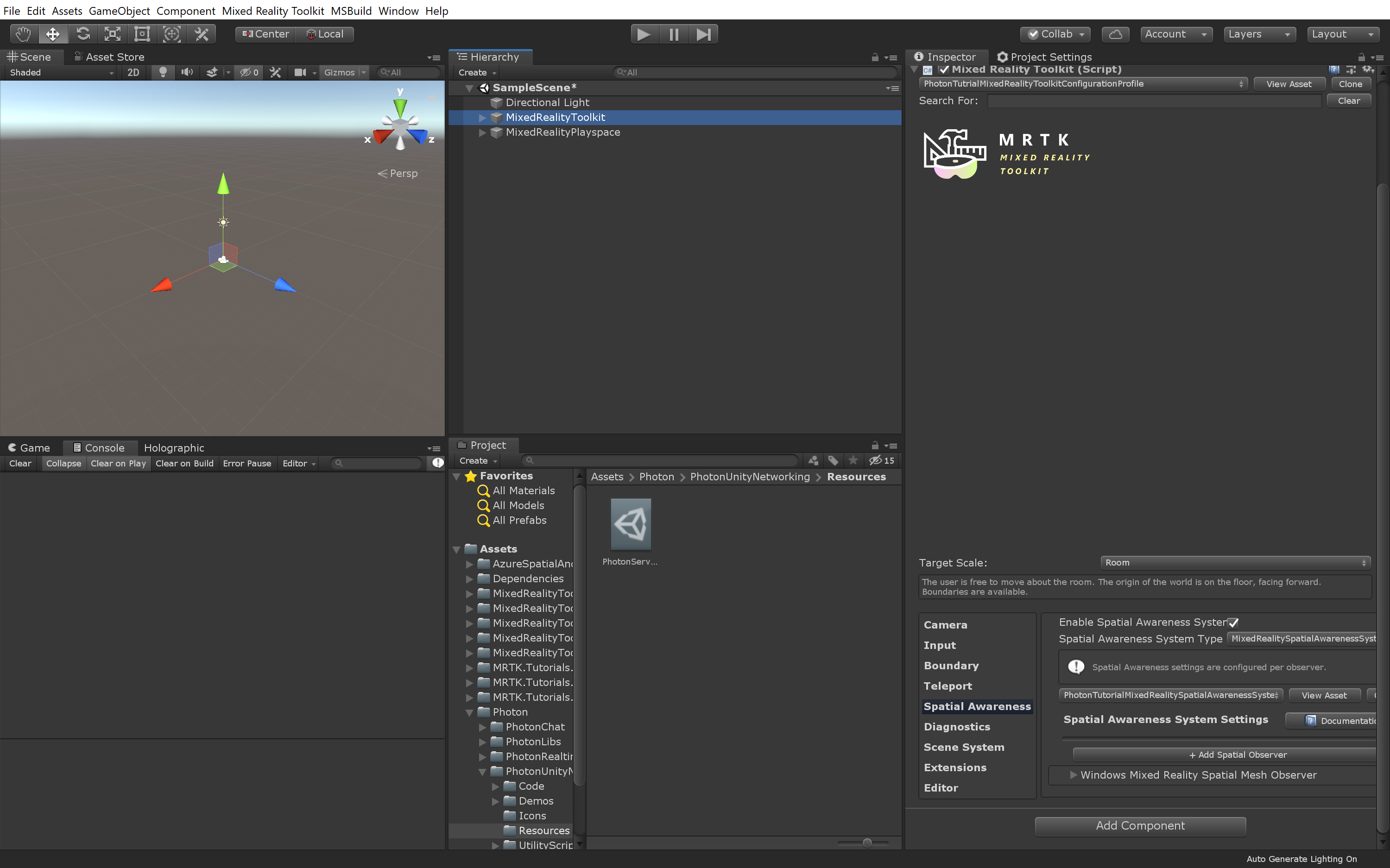Image resolution: width=1390 pixels, height=868 pixels.
Task: Click the Play button
Action: click(644, 34)
